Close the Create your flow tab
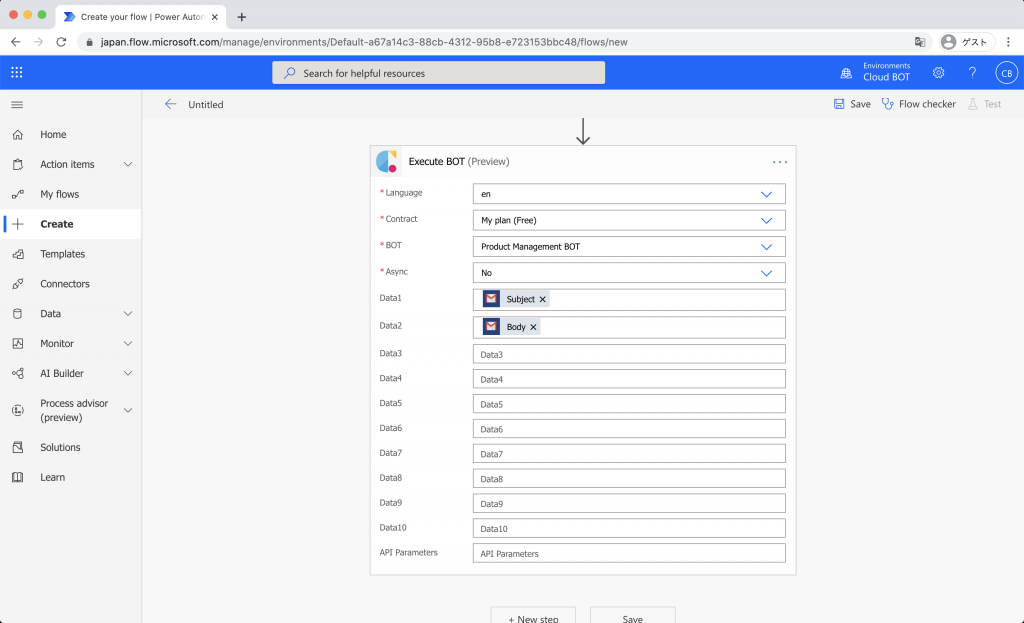 215,17
